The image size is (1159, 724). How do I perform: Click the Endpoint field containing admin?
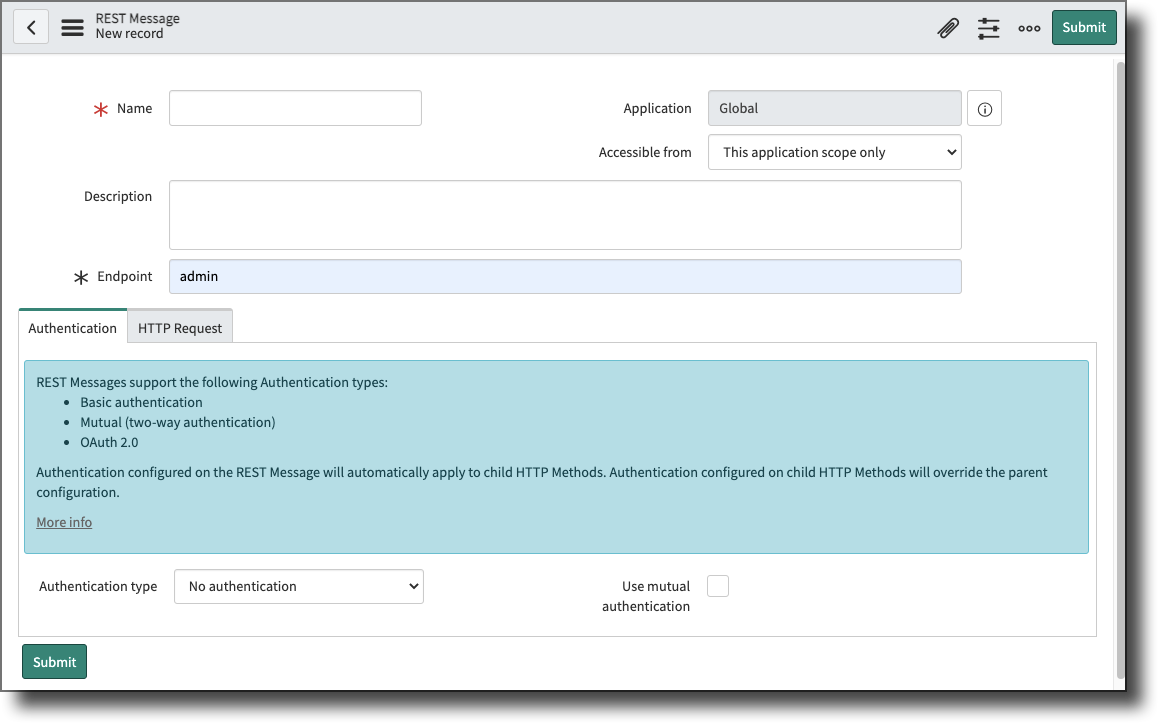point(565,276)
